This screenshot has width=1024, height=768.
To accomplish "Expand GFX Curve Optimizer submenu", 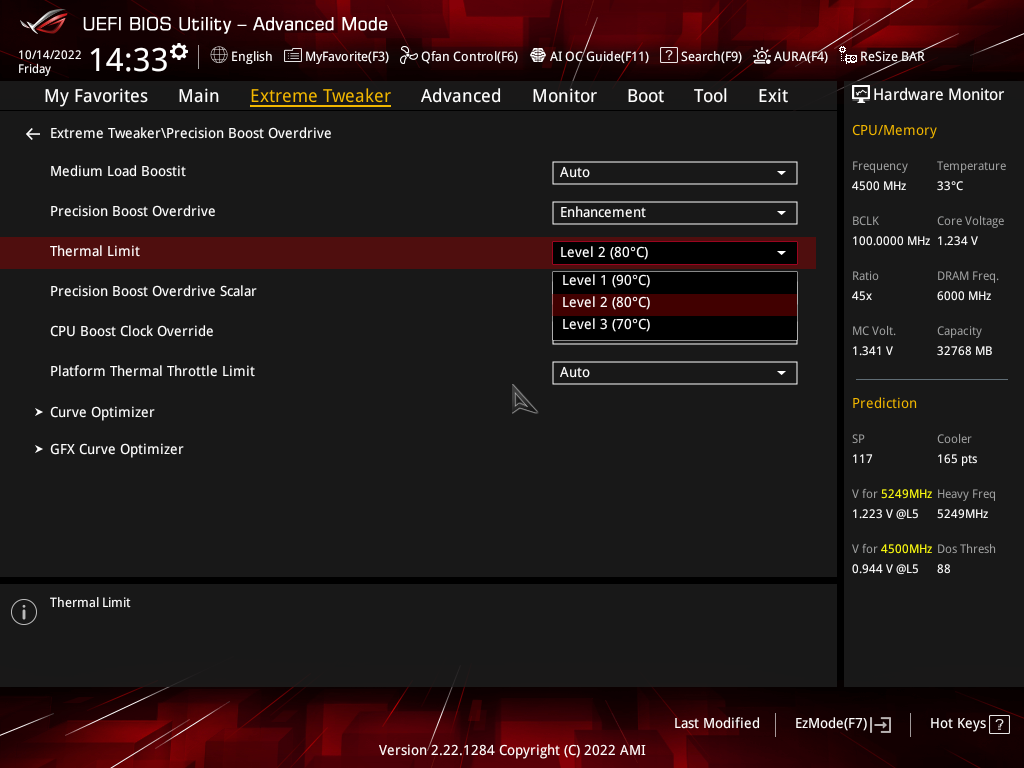I will coord(116,449).
